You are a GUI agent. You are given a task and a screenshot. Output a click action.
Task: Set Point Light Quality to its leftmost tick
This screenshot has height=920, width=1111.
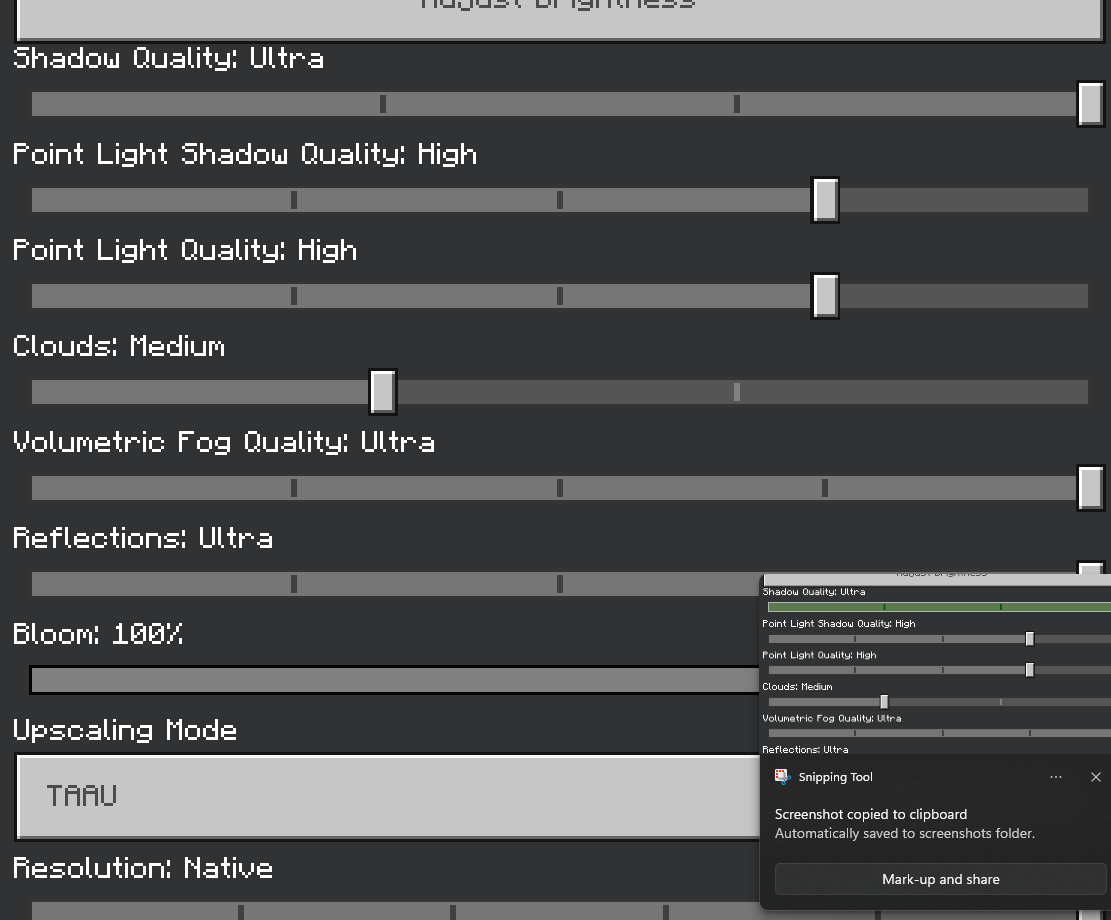[294, 296]
